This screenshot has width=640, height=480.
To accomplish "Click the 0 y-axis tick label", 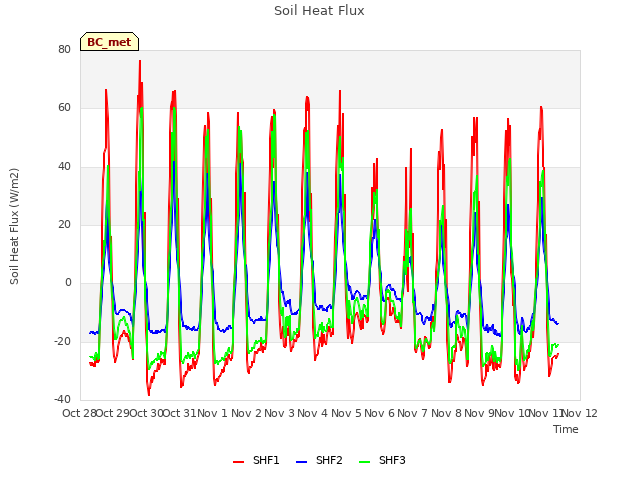I will pos(68,282).
